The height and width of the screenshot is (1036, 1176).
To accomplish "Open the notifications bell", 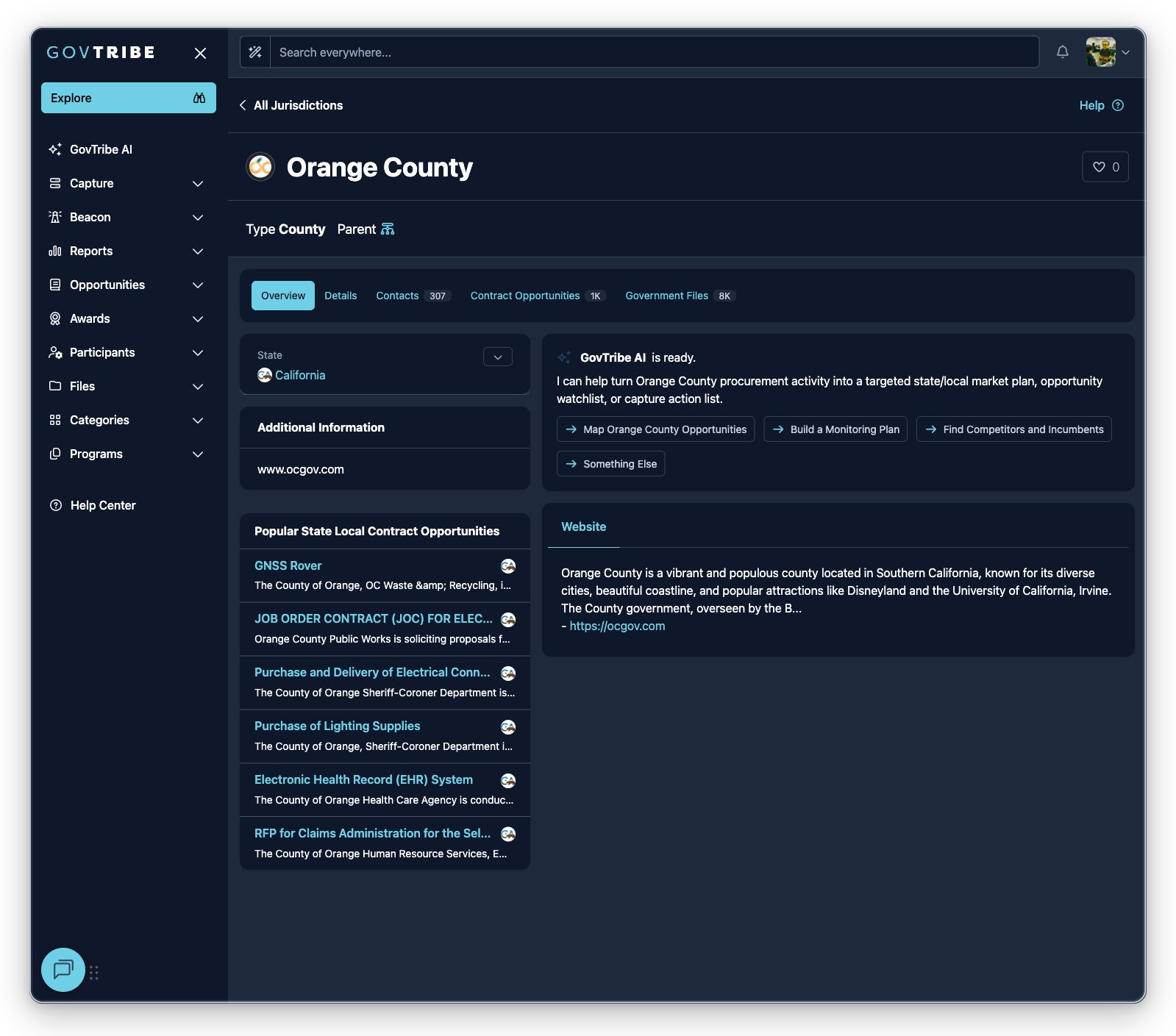I will click(x=1062, y=52).
